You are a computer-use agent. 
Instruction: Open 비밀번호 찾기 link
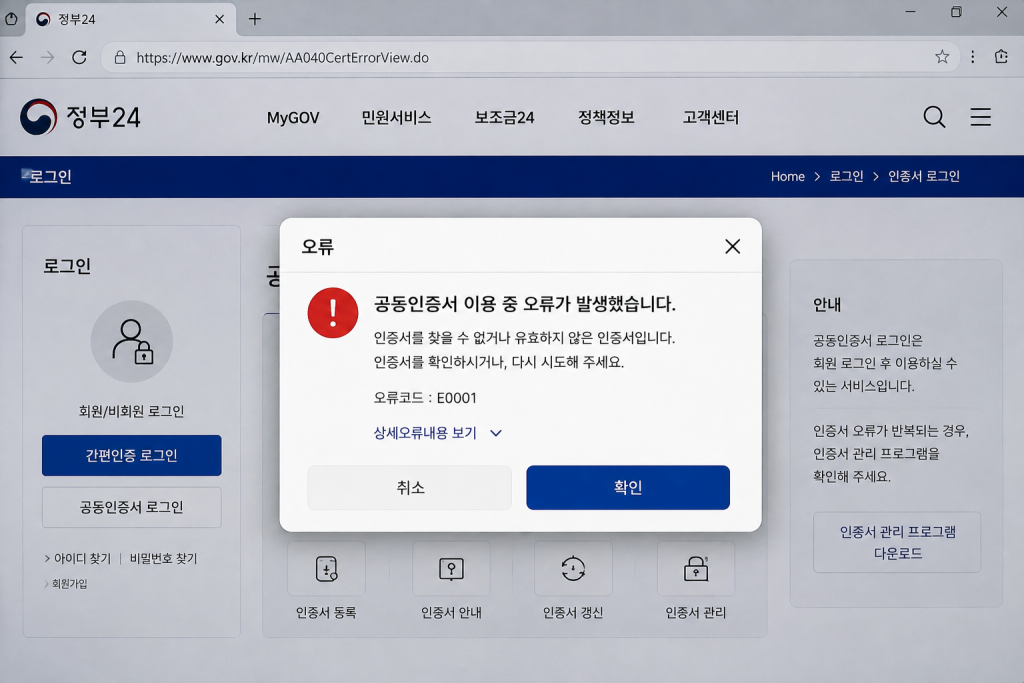163,558
